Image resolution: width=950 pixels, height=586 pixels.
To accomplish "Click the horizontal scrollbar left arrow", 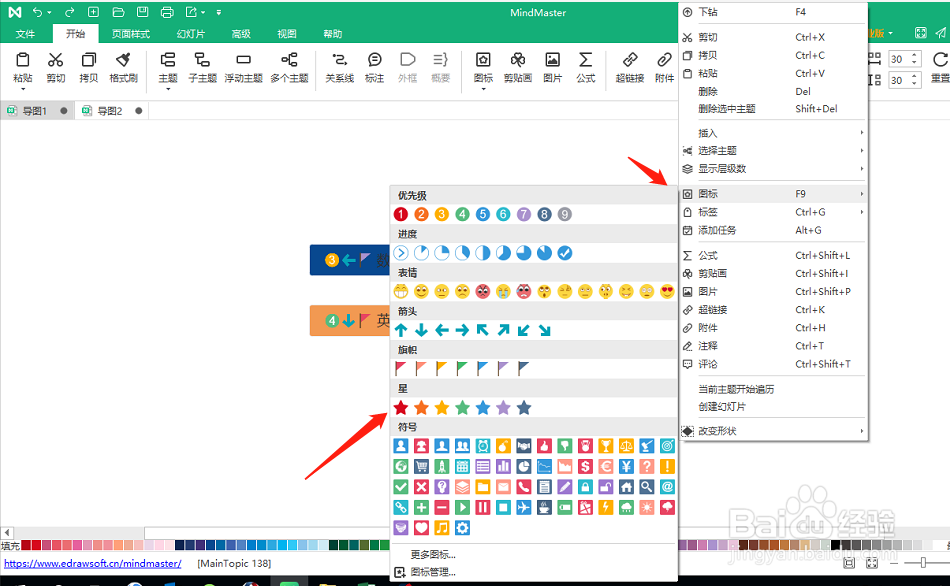I will 7,533.
